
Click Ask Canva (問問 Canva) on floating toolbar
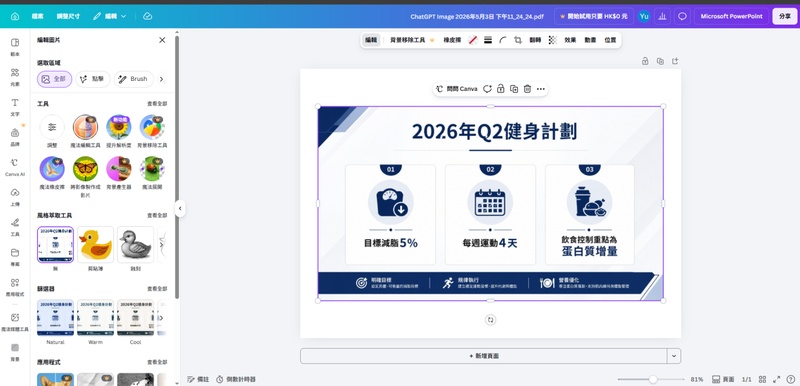coord(457,89)
